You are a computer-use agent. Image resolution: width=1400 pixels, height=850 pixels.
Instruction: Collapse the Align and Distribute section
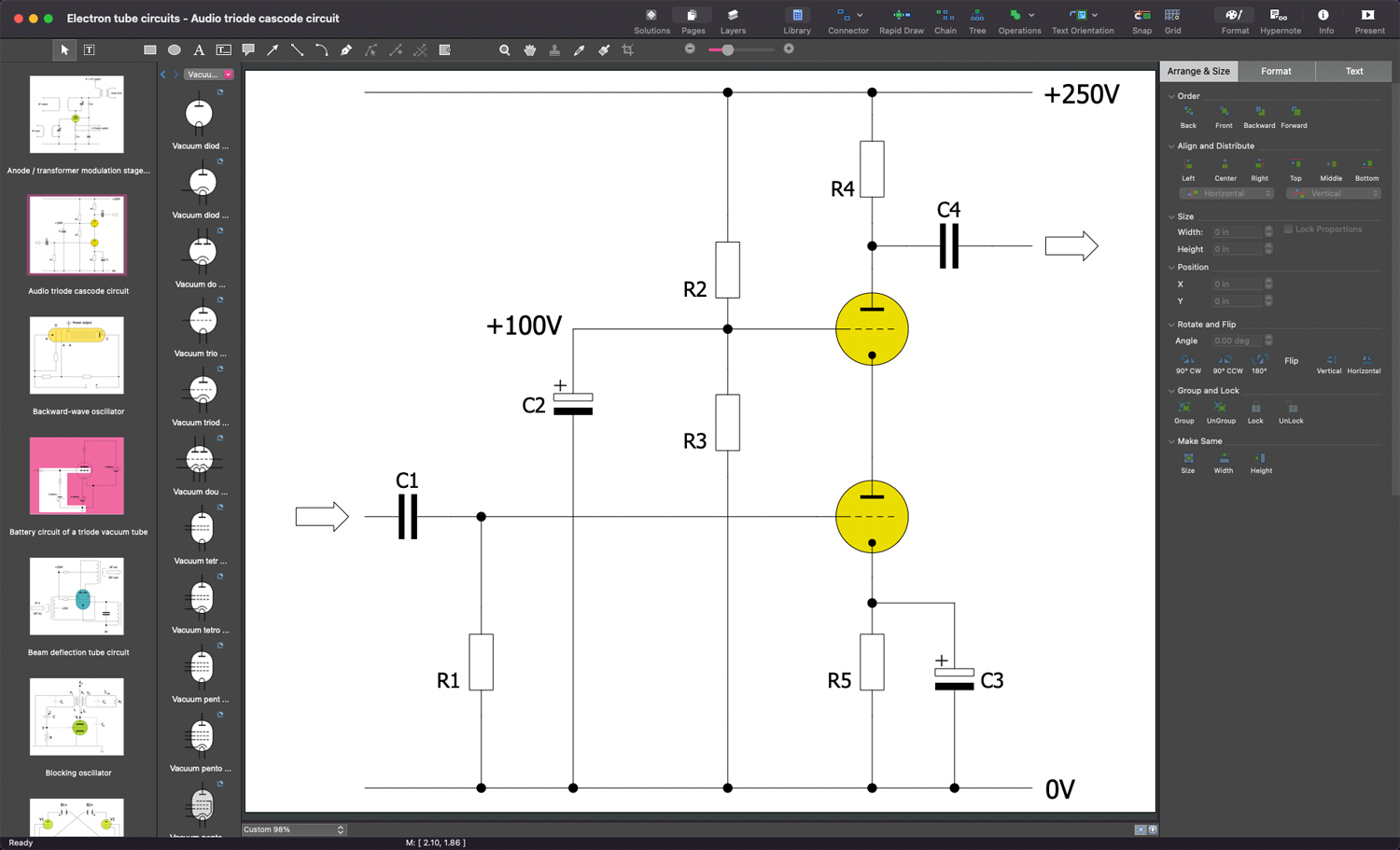(x=1171, y=146)
